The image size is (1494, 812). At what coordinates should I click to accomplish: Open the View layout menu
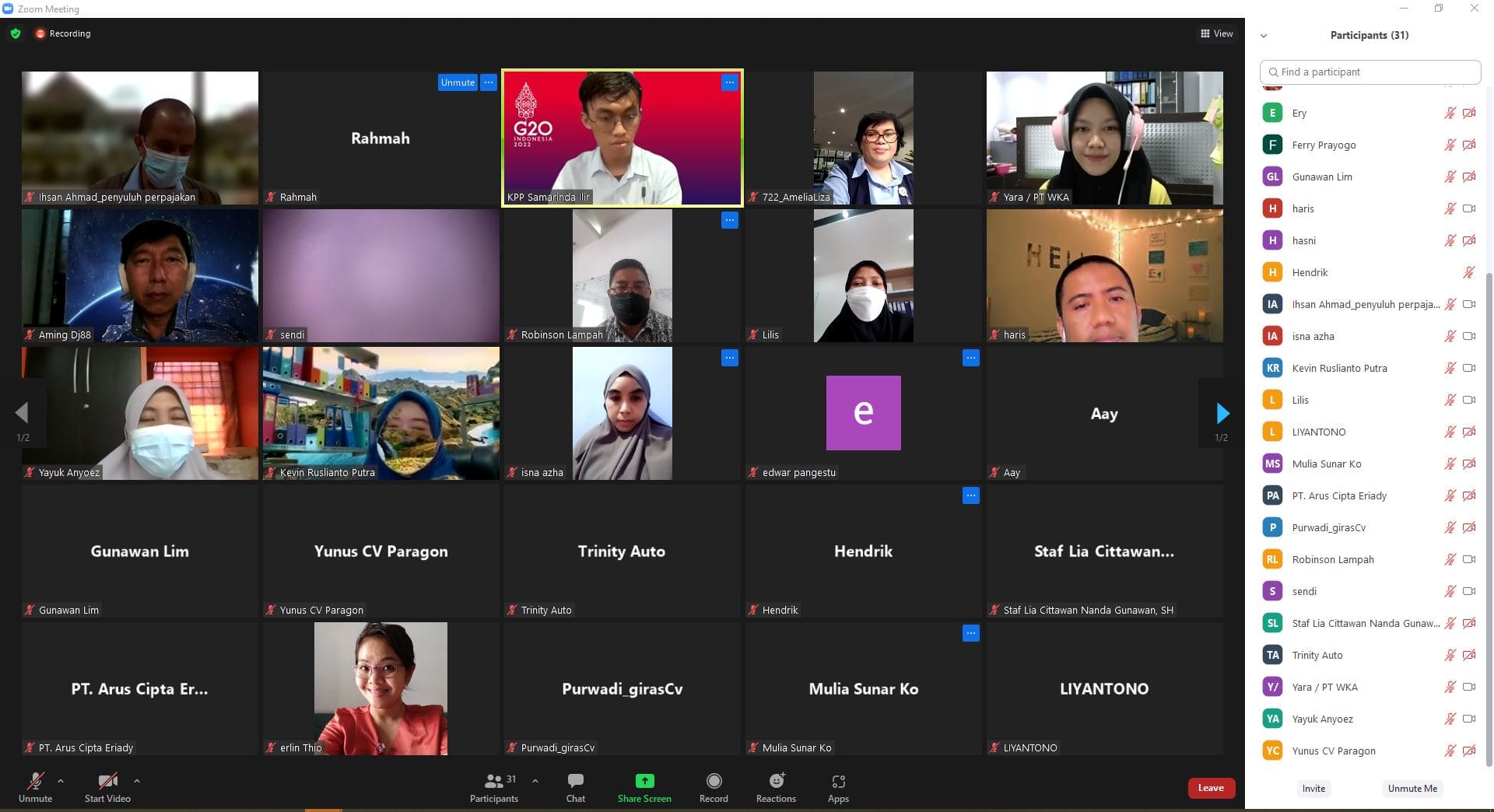pyautogui.click(x=1216, y=33)
